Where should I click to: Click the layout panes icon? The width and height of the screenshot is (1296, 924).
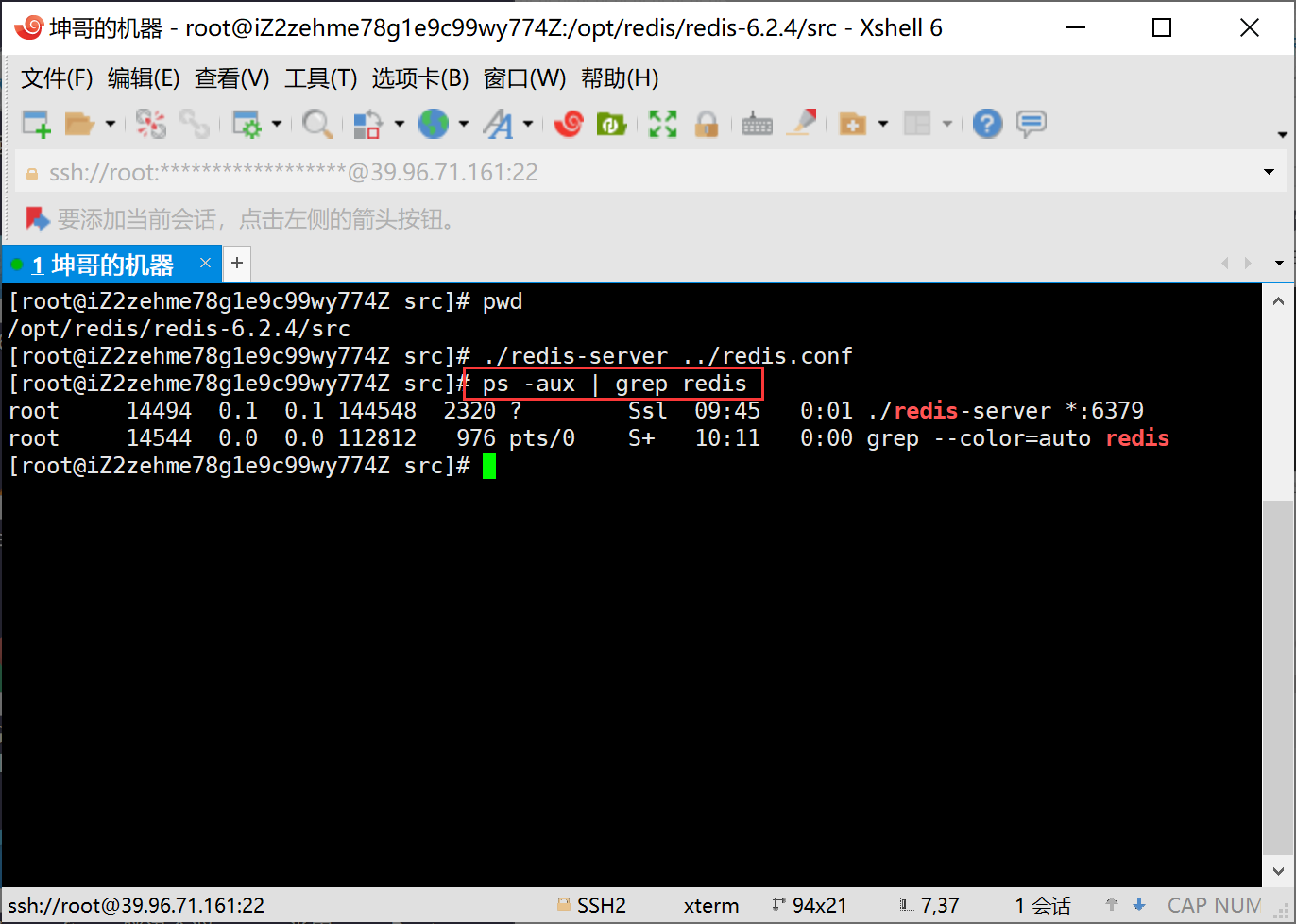point(917,124)
